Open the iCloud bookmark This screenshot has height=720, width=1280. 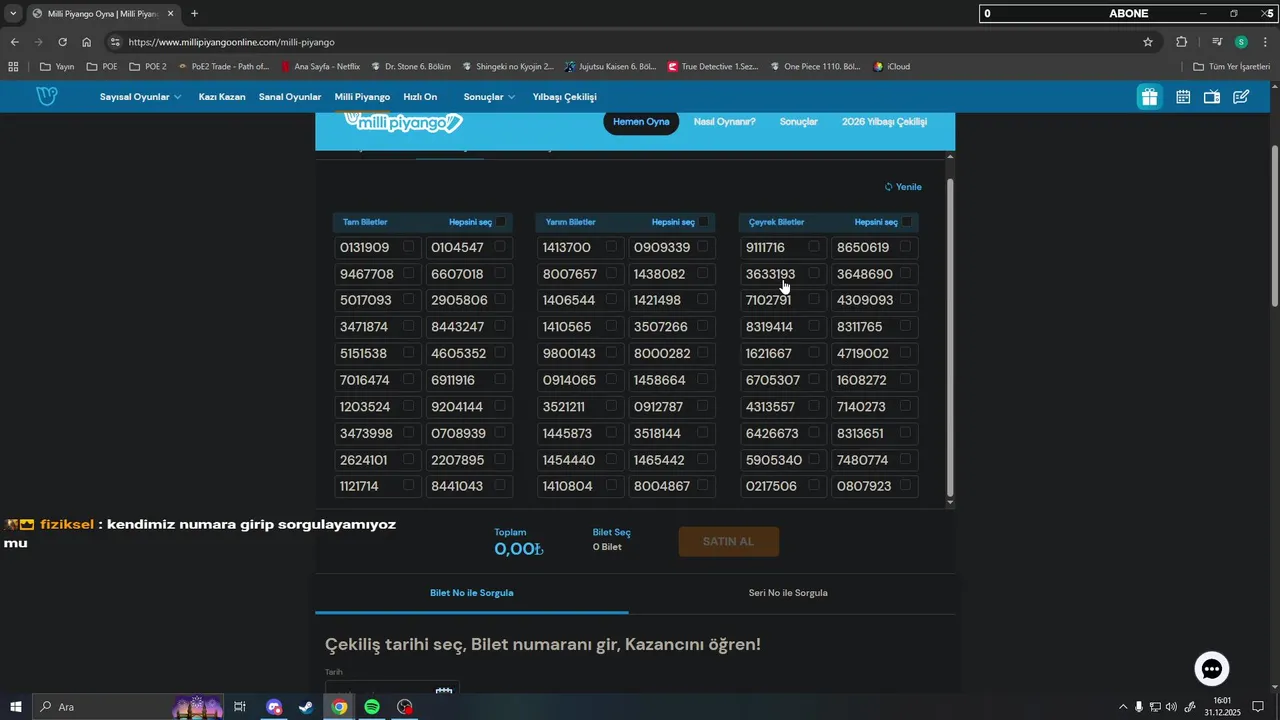pos(892,67)
